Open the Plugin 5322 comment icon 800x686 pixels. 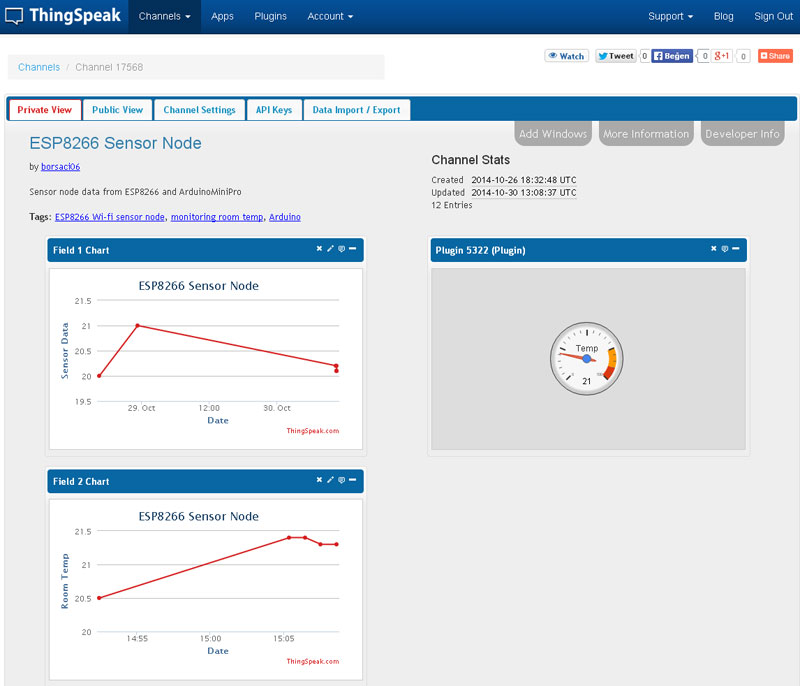click(x=724, y=248)
